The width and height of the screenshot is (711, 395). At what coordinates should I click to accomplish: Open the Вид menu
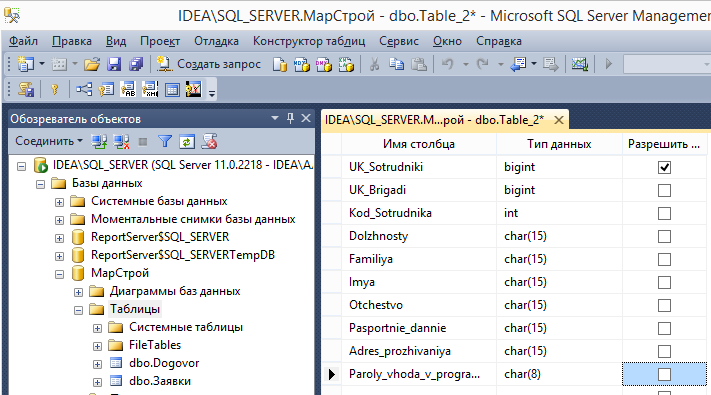coord(116,41)
